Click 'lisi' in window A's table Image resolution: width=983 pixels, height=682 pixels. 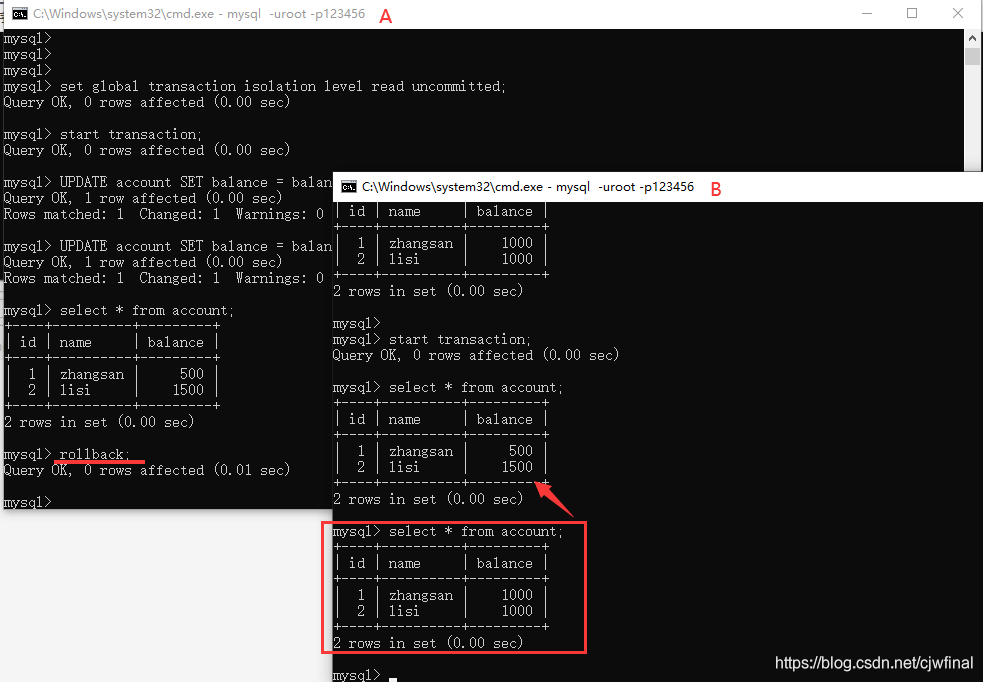[x=75, y=390]
